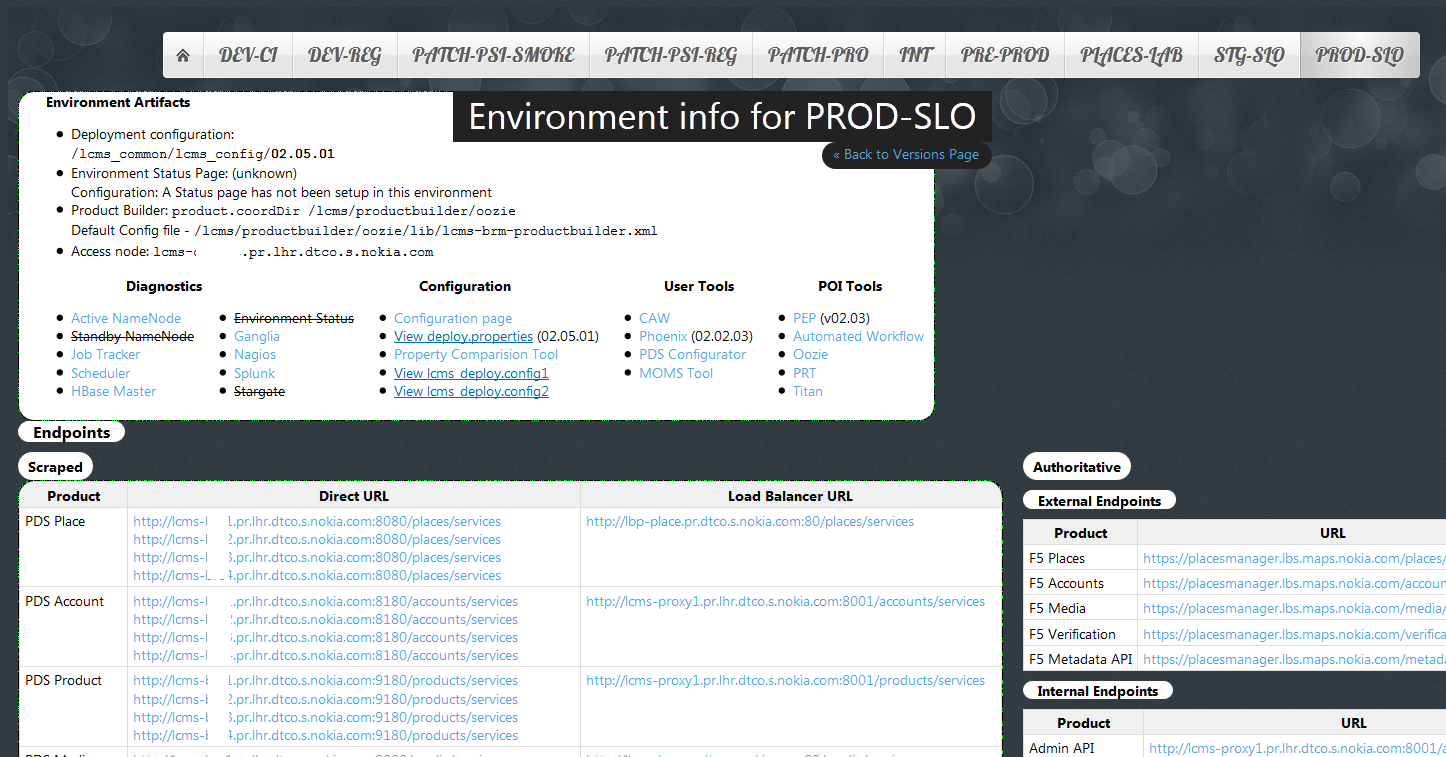
Task: Switch to the PATCH-PRO tab
Action: [x=818, y=55]
